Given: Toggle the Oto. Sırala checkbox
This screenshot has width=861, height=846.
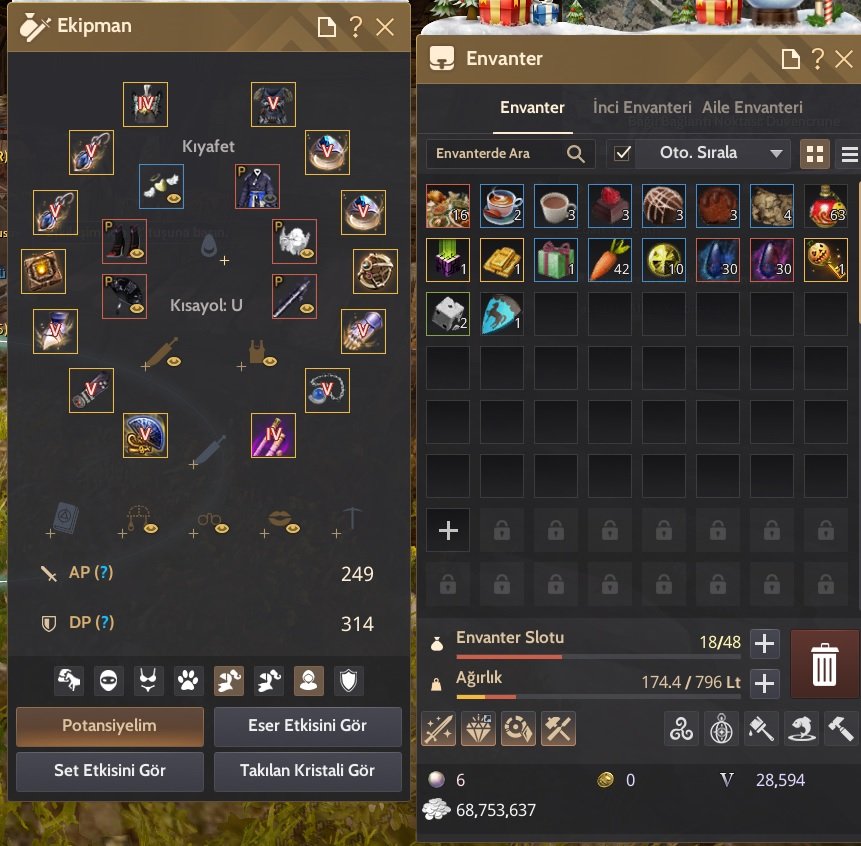Looking at the screenshot, I should point(622,153).
